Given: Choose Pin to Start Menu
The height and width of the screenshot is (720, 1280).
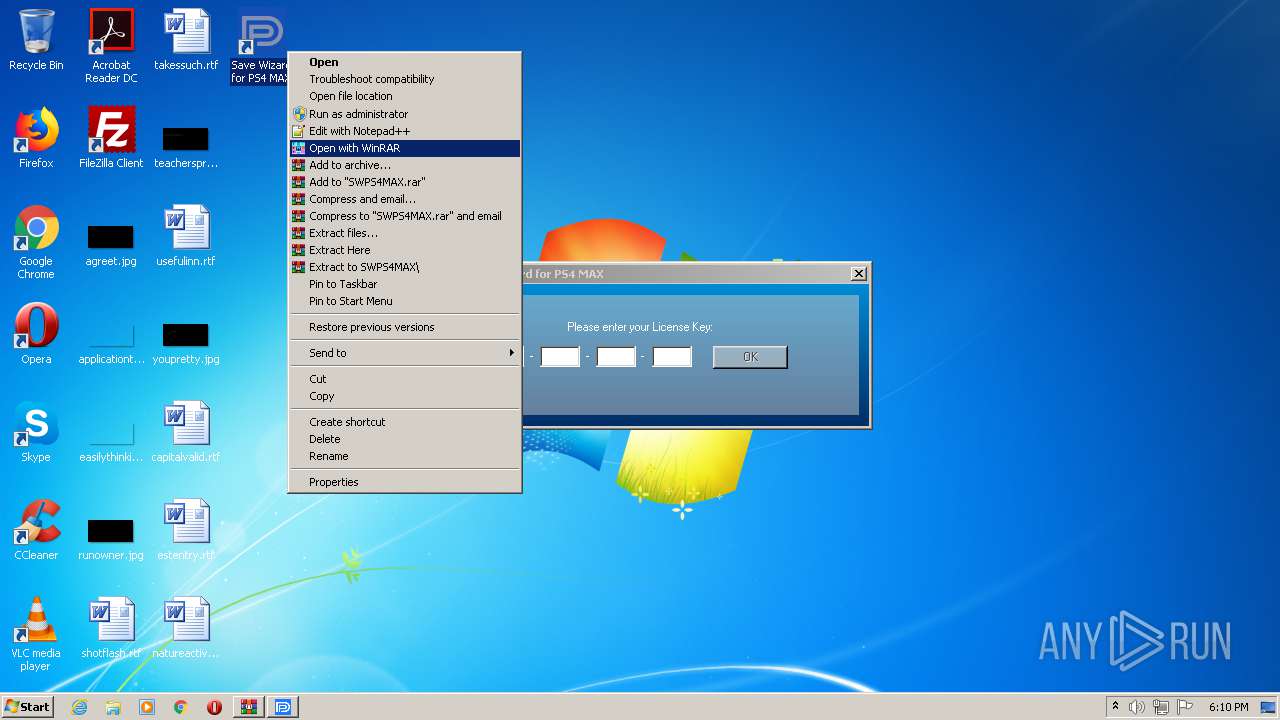Looking at the screenshot, I should point(404,301).
